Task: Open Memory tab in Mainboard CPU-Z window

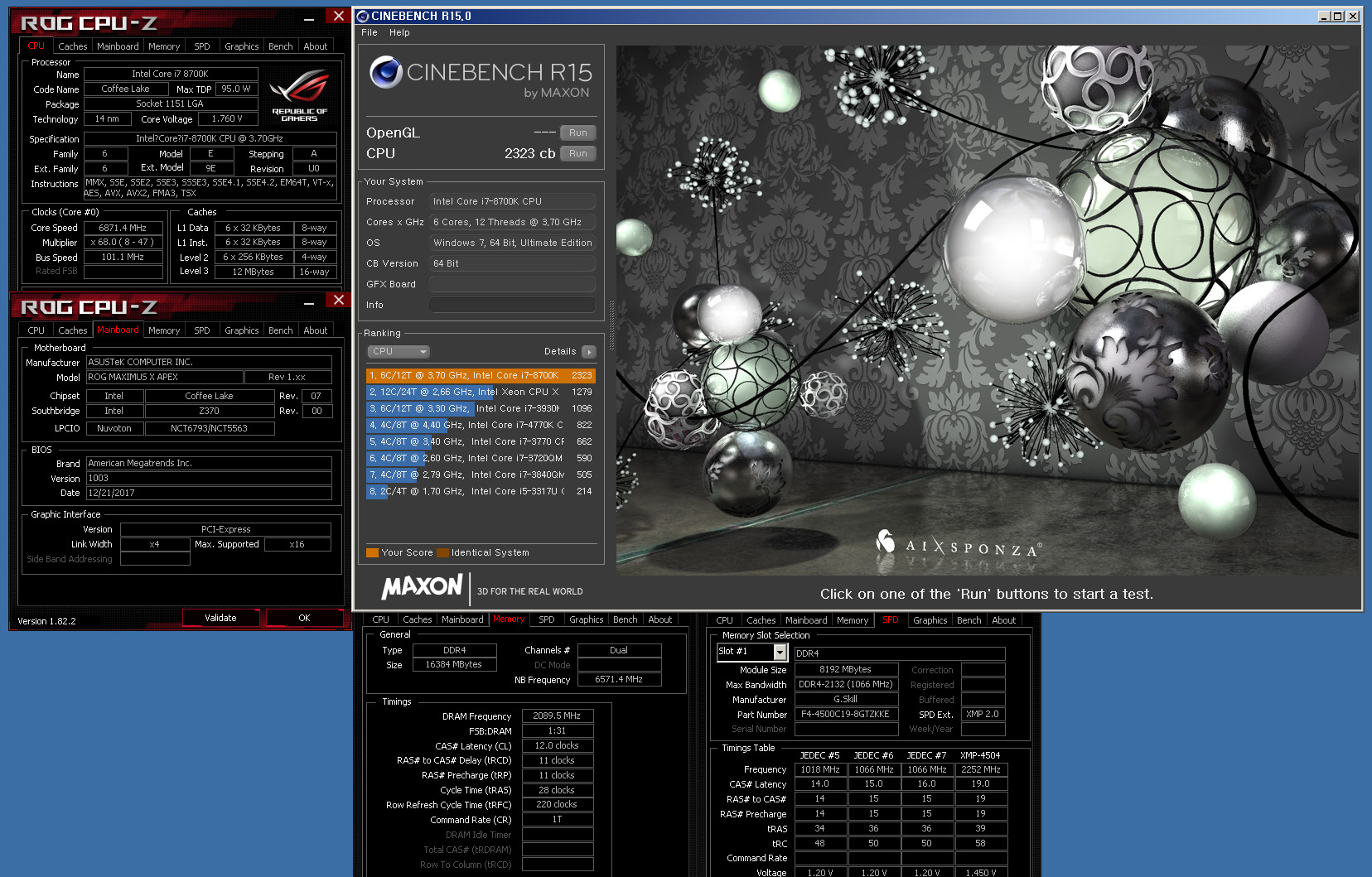Action: coord(164,330)
